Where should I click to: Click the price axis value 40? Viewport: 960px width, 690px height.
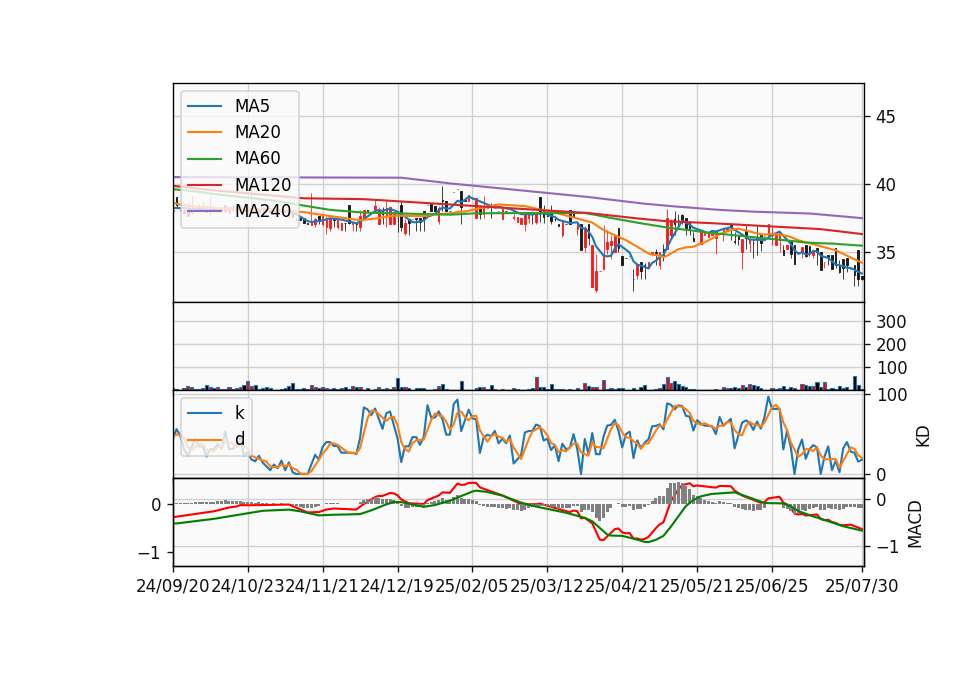tap(885, 185)
